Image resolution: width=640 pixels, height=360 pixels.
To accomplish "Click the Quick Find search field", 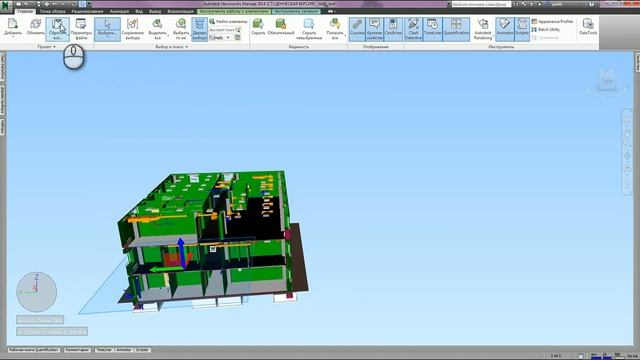I will [225, 30].
